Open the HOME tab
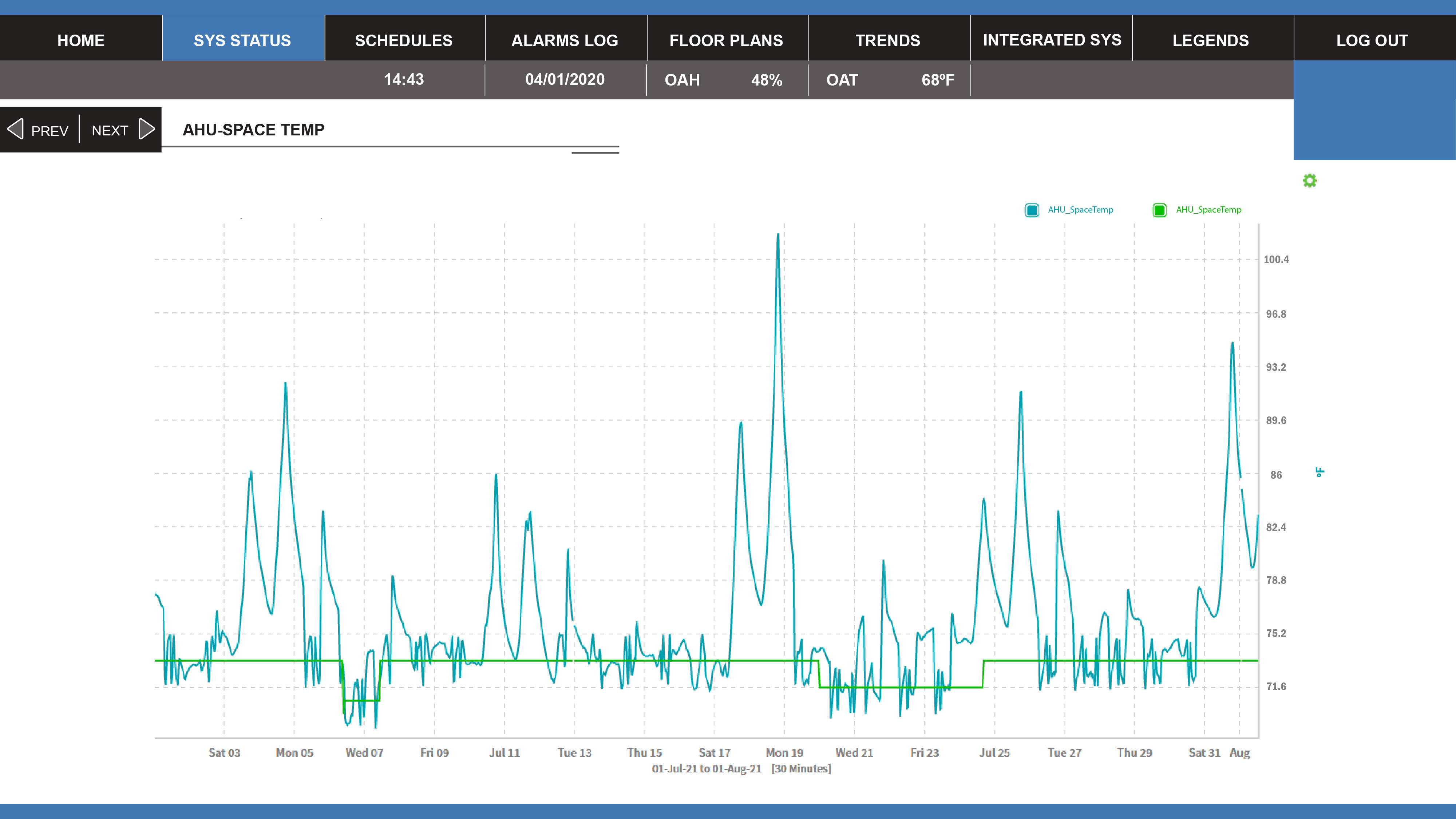The image size is (1456, 819). coord(81,40)
